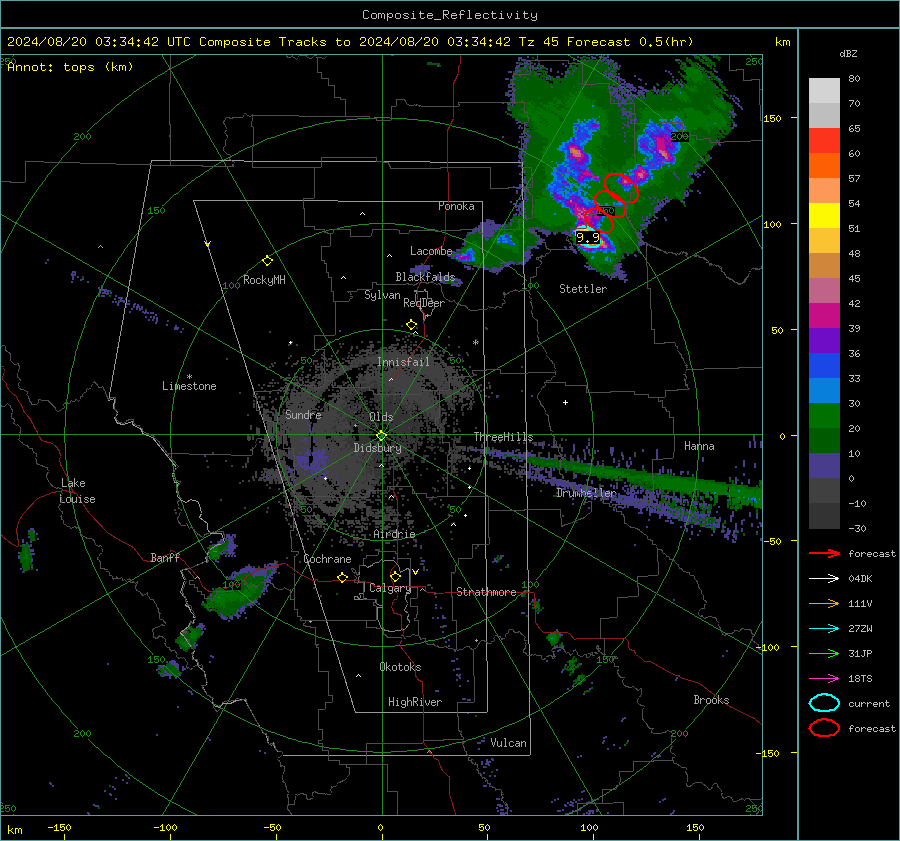Click the HighRiver label
Screen dimensions: 900x841
(415, 702)
